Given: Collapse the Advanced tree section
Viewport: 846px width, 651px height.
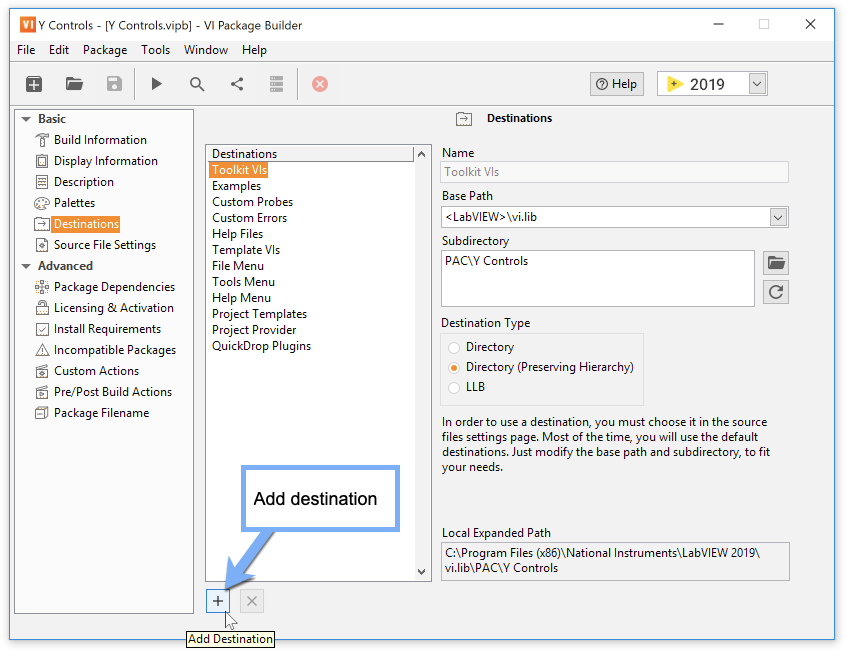Looking at the screenshot, I should point(26,266).
